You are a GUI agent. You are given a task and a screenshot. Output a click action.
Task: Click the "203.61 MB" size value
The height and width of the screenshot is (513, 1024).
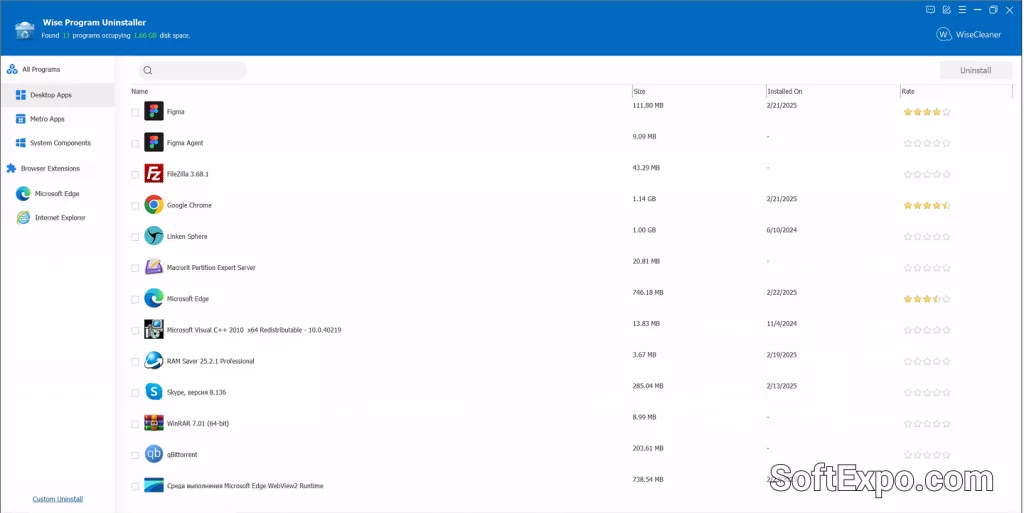point(648,448)
